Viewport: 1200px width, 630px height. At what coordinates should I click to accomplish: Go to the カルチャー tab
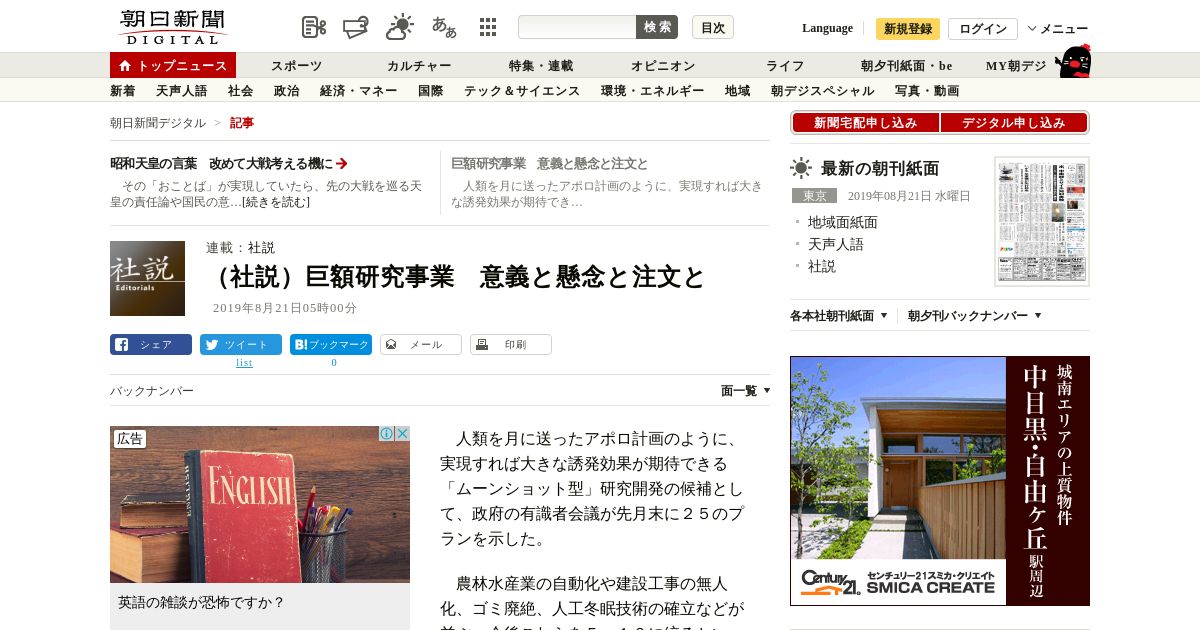click(419, 66)
